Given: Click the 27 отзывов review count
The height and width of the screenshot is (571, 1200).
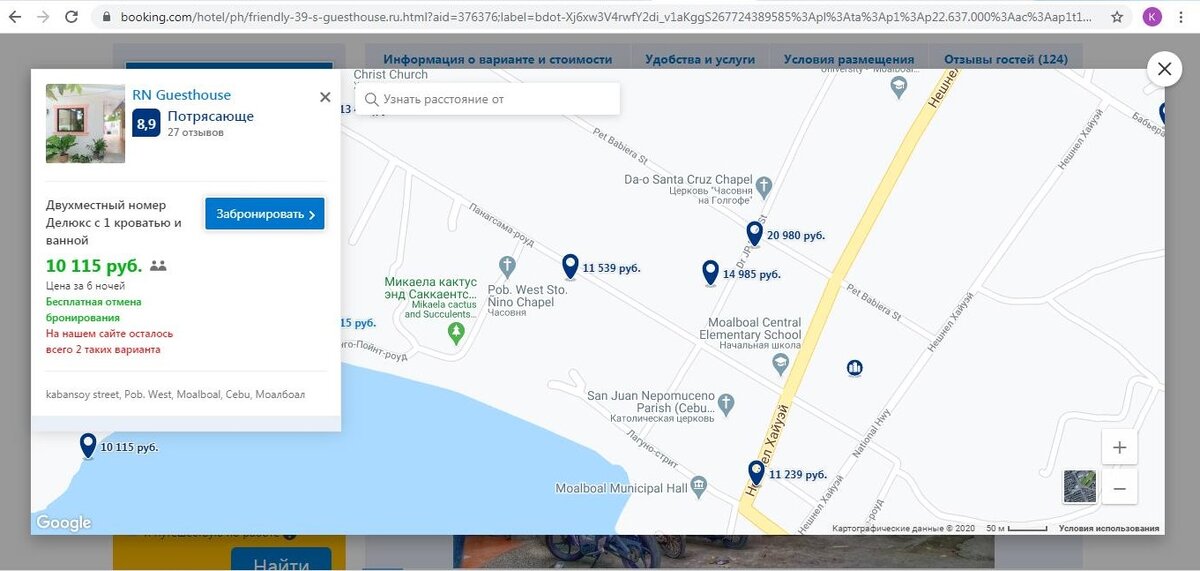Looking at the screenshot, I should [x=196, y=132].
